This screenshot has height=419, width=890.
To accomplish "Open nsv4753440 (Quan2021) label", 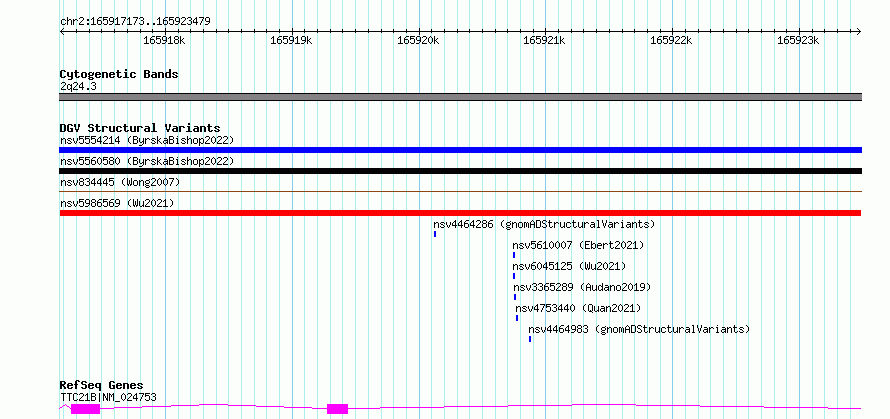I will click(578, 308).
